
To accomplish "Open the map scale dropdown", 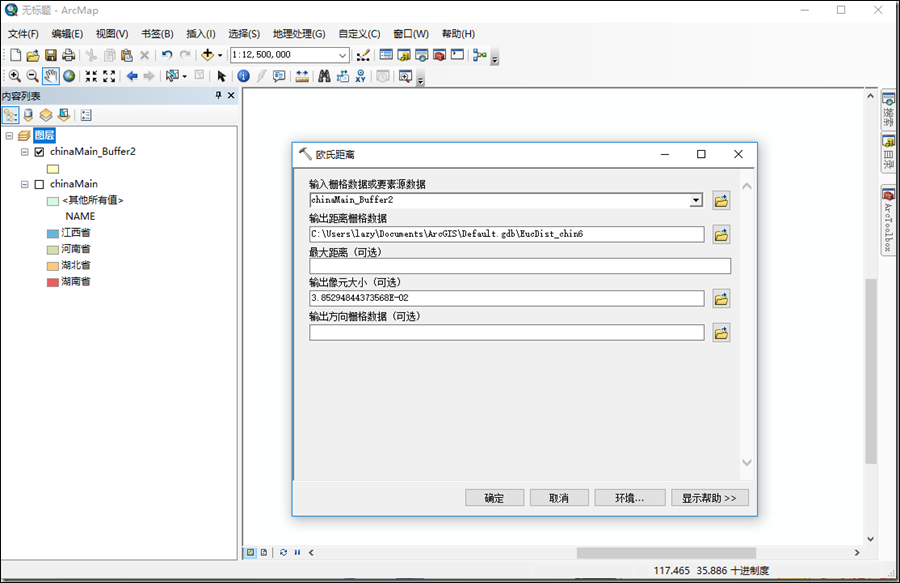I will coord(343,55).
